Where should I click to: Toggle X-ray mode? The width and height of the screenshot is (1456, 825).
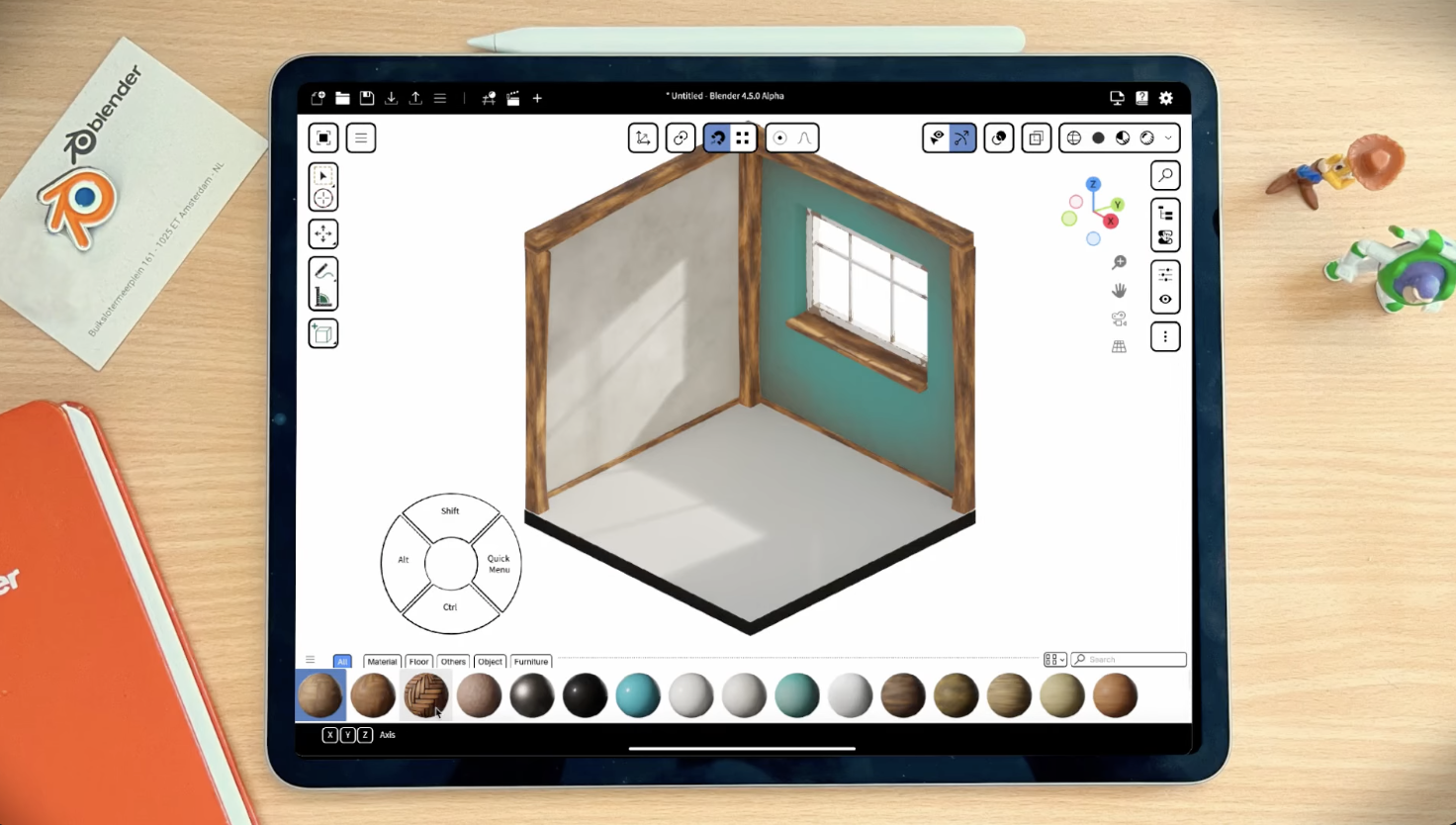pyautogui.click(x=1036, y=137)
